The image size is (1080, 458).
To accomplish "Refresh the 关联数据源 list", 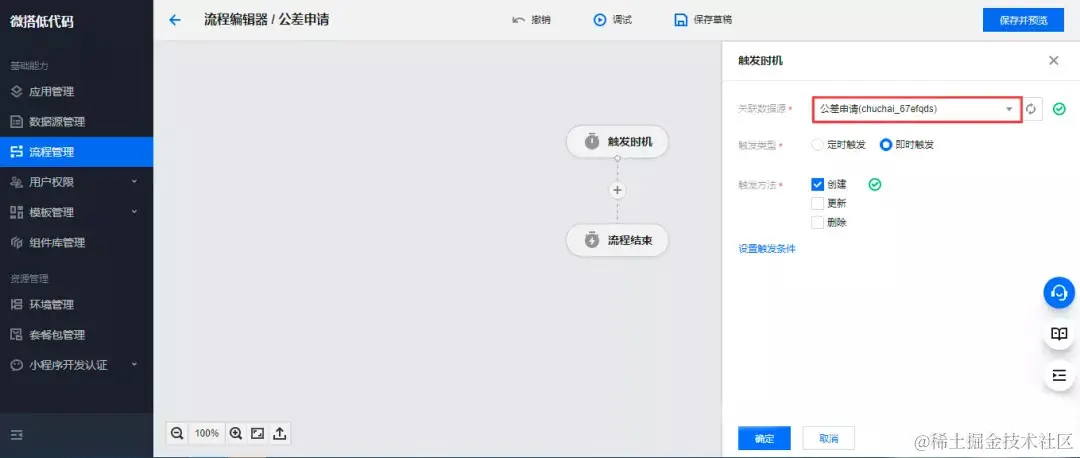I will (x=1031, y=110).
